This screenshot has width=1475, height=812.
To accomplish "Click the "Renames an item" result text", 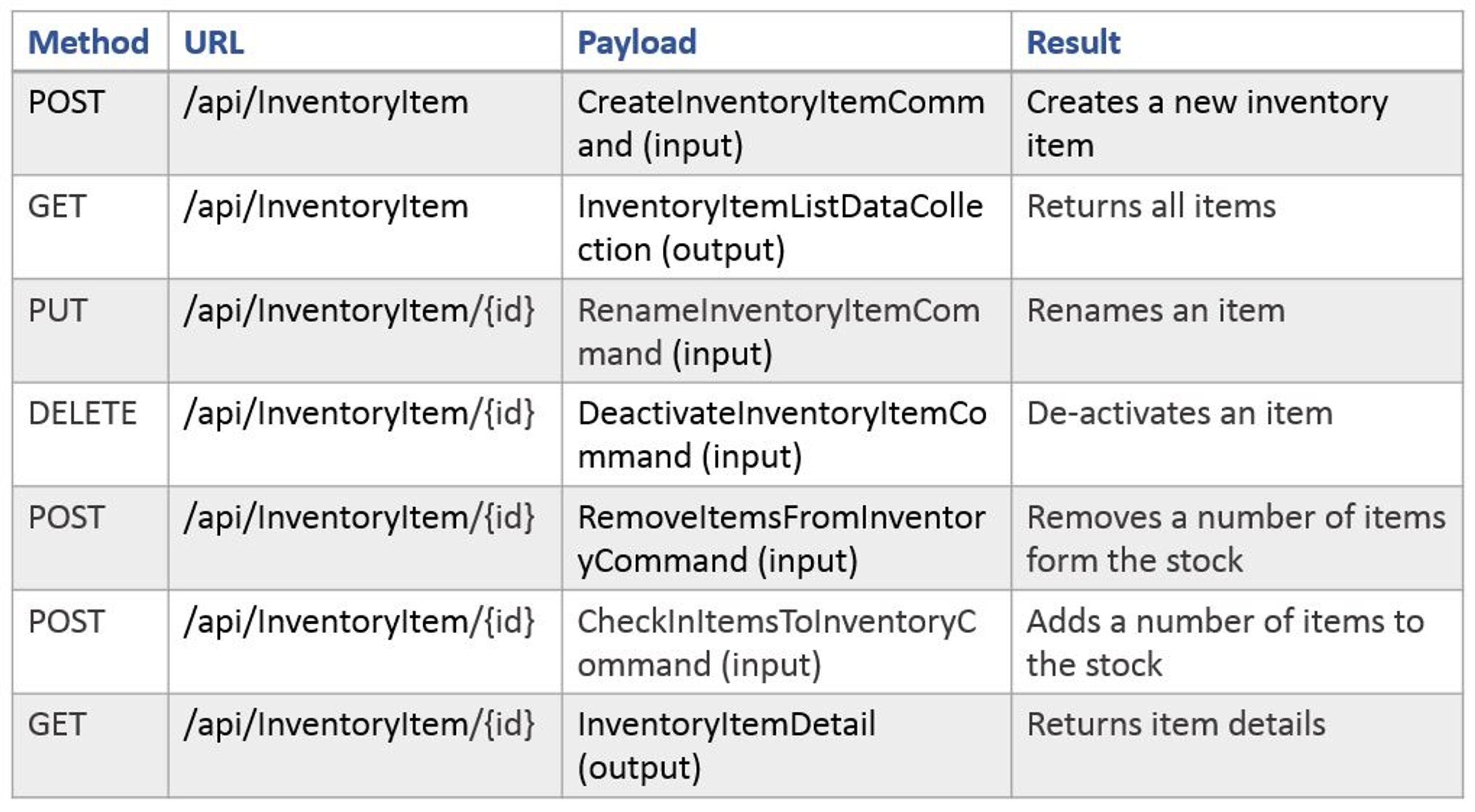I will (x=1155, y=311).
